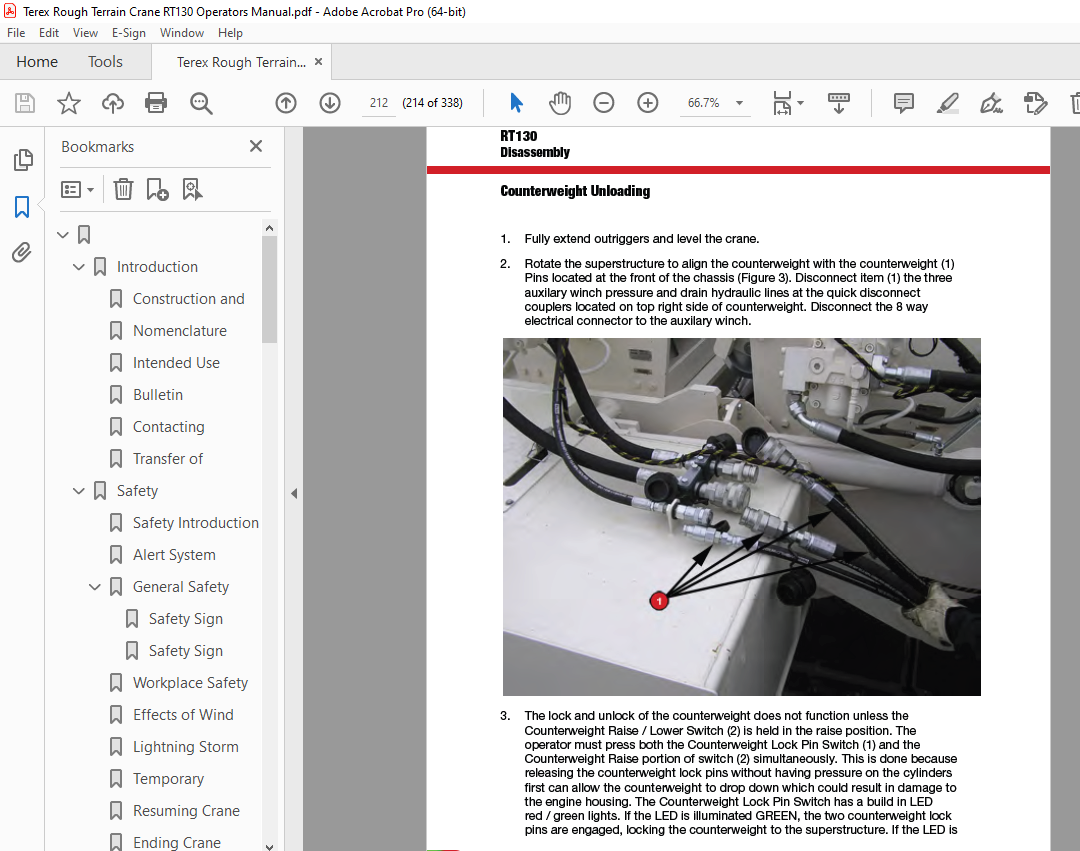Click the upload to cloud icon
This screenshot has height=851, width=1080.
[x=112, y=103]
